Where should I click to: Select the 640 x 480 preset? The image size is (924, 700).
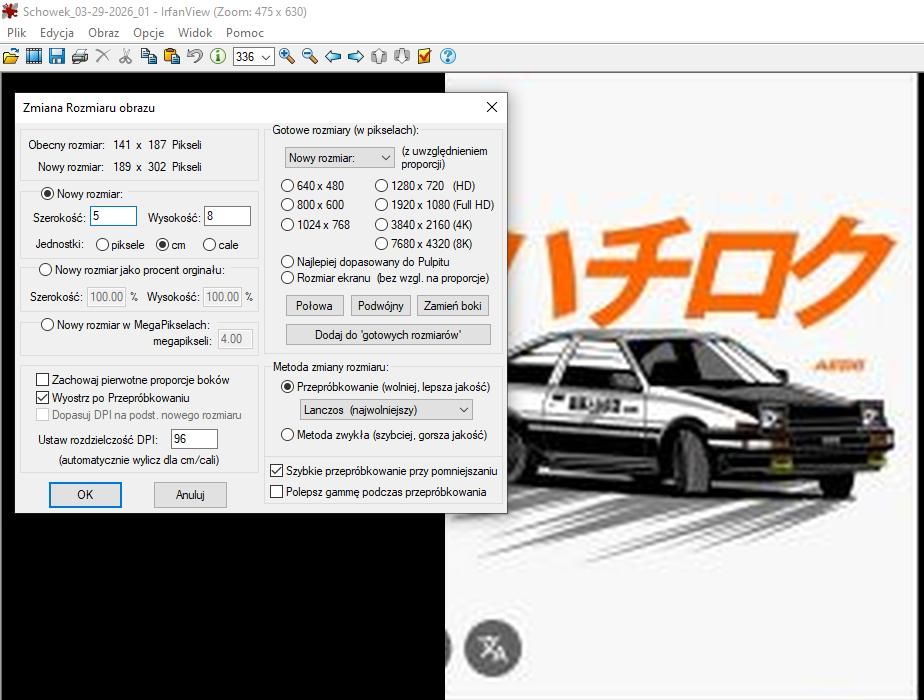click(x=287, y=186)
